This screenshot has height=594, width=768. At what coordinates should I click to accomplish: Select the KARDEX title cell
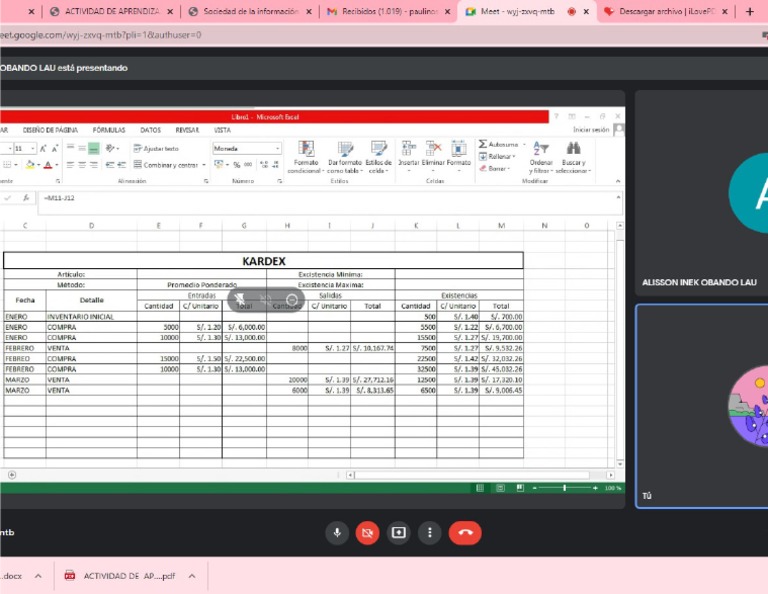tap(264, 261)
